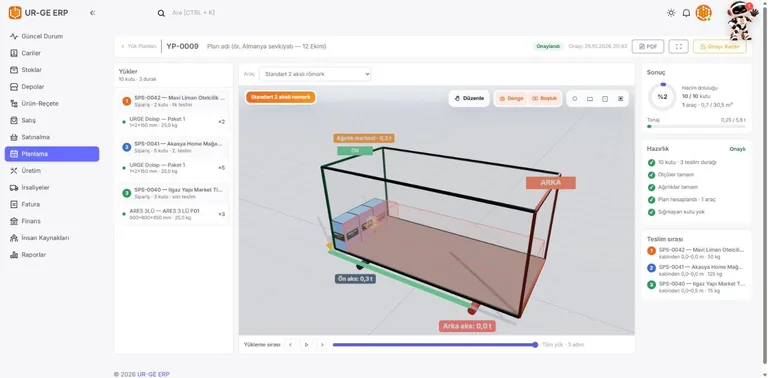Select the filled square view icon
Image resolution: width=768 pixels, height=378 pixels.
click(621, 98)
